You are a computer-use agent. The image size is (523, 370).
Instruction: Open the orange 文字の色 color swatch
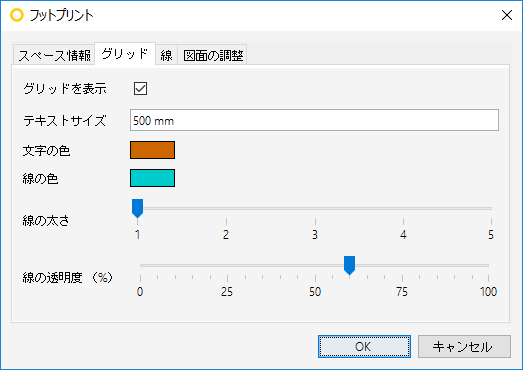(x=152, y=150)
